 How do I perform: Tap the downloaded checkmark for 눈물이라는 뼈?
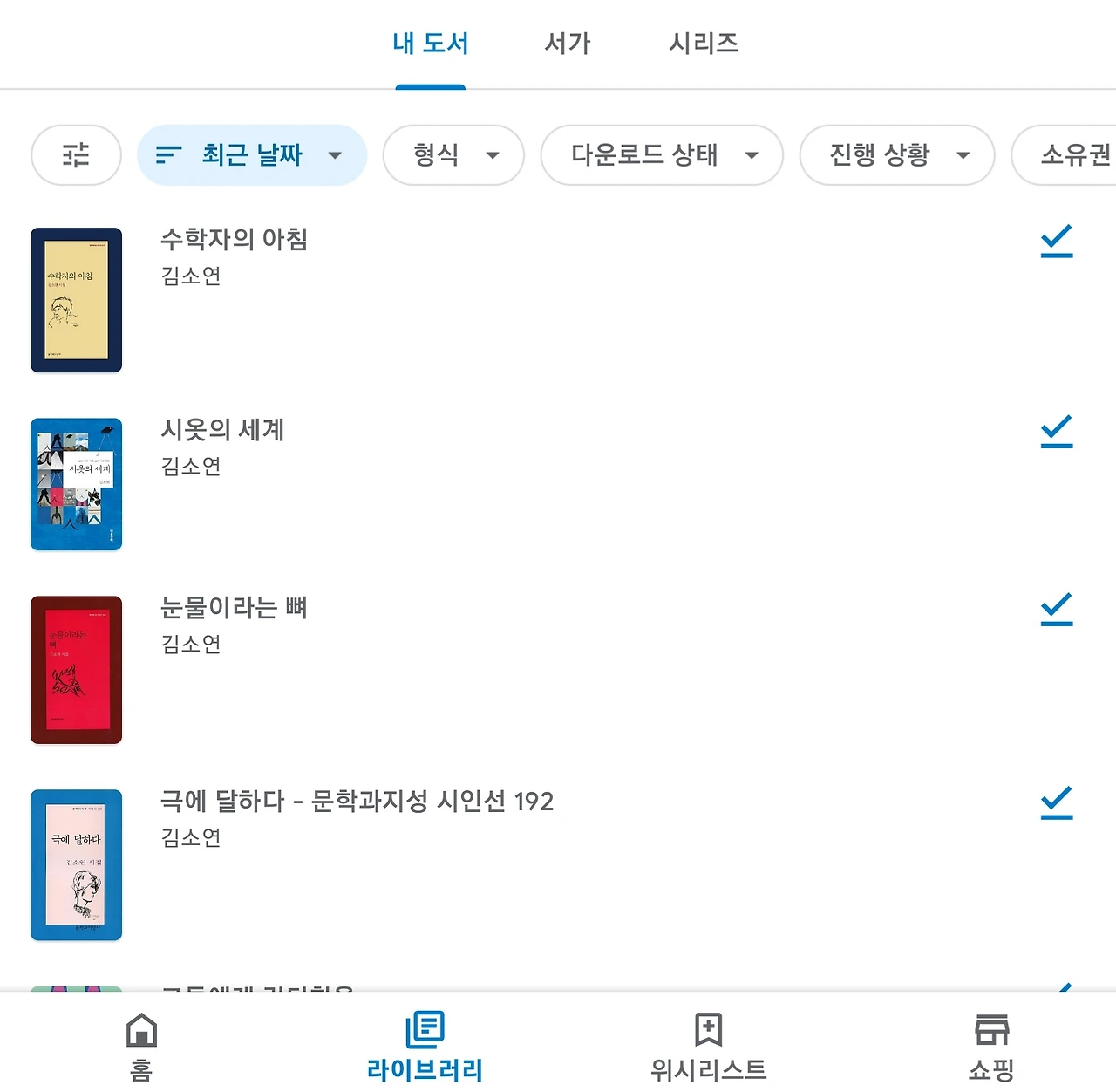tap(1057, 609)
